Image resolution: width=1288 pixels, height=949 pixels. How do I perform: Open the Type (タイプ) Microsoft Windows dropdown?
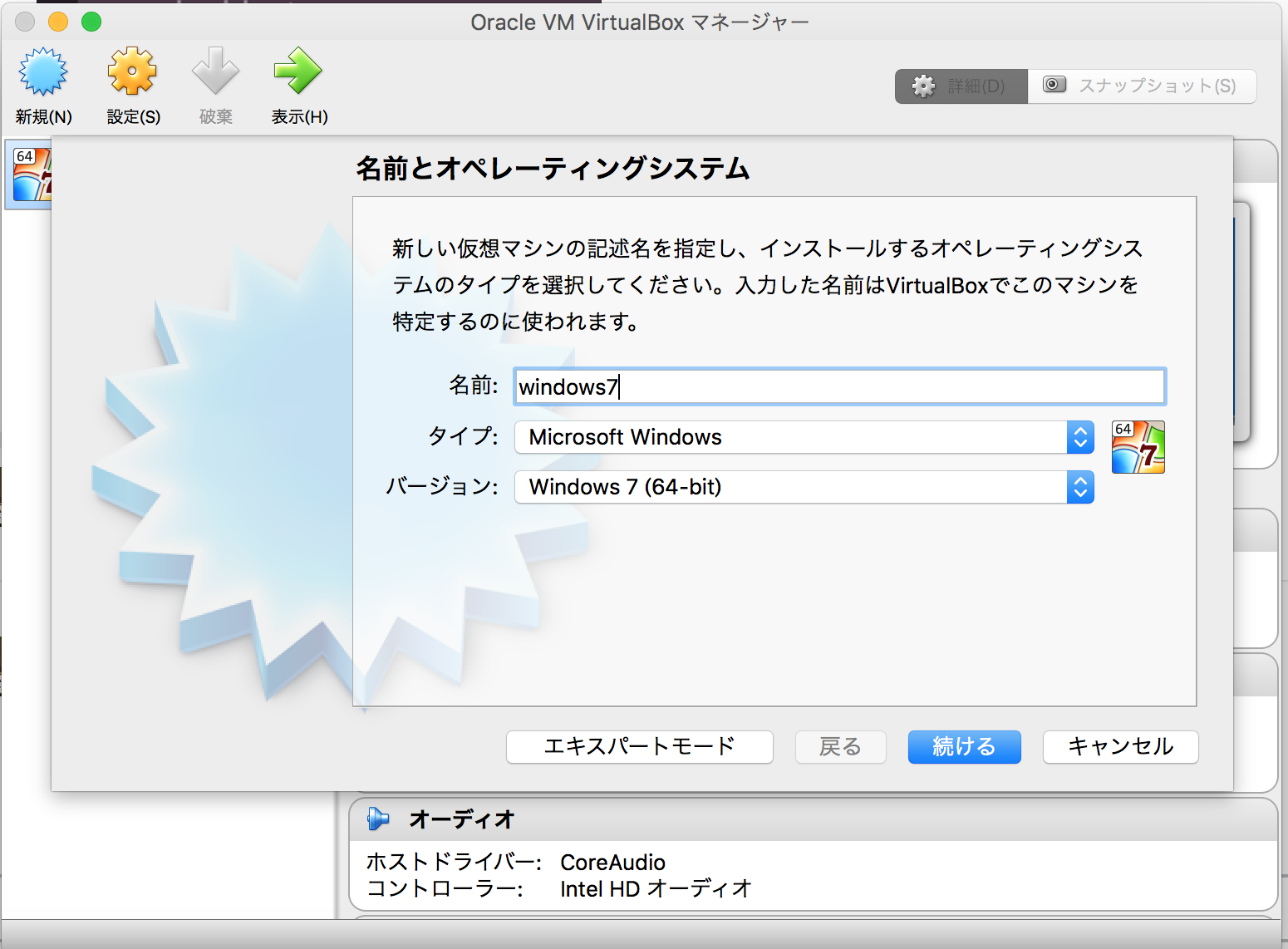click(804, 437)
